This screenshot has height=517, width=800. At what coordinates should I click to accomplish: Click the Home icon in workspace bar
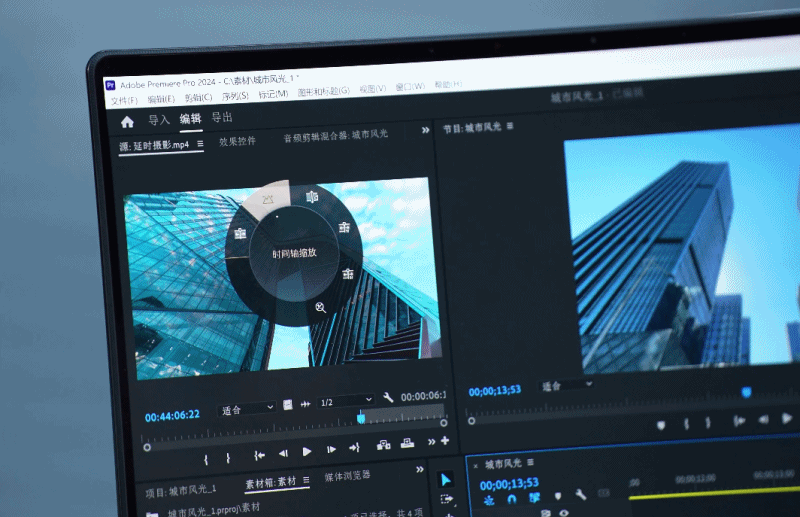point(127,122)
